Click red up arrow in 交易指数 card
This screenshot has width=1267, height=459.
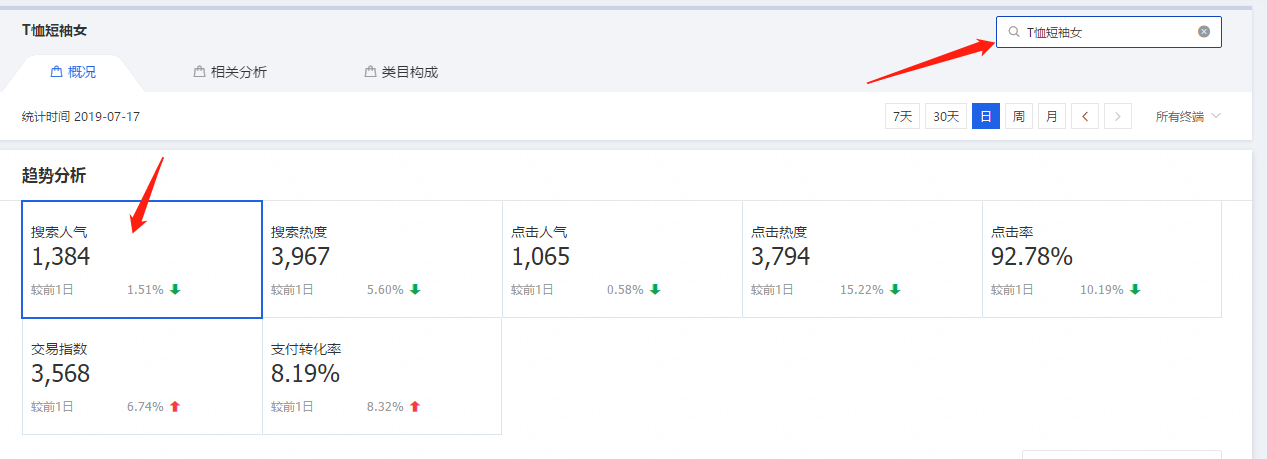(x=175, y=407)
